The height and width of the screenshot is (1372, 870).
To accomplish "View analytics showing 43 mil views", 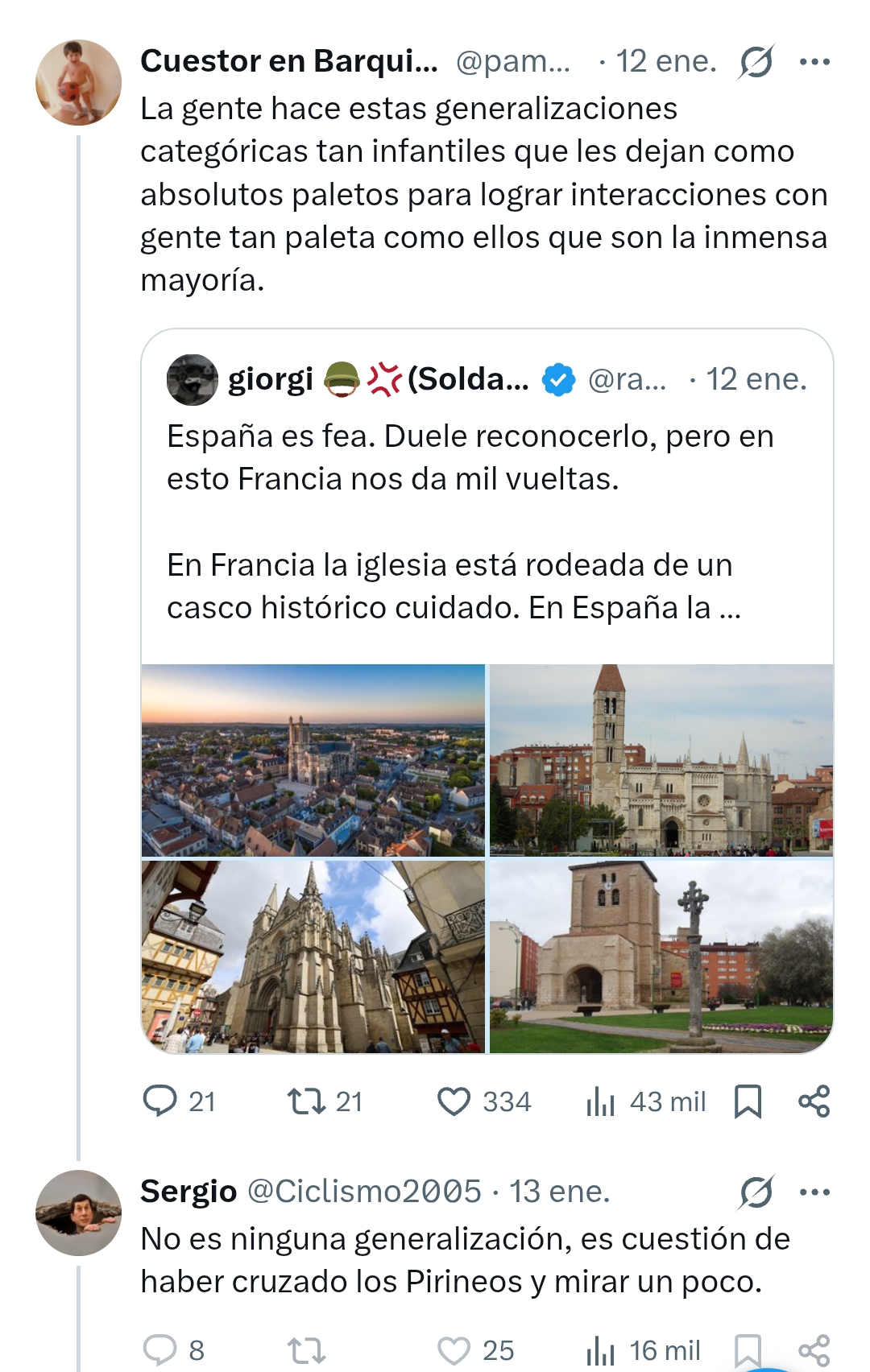I will [x=601, y=1101].
